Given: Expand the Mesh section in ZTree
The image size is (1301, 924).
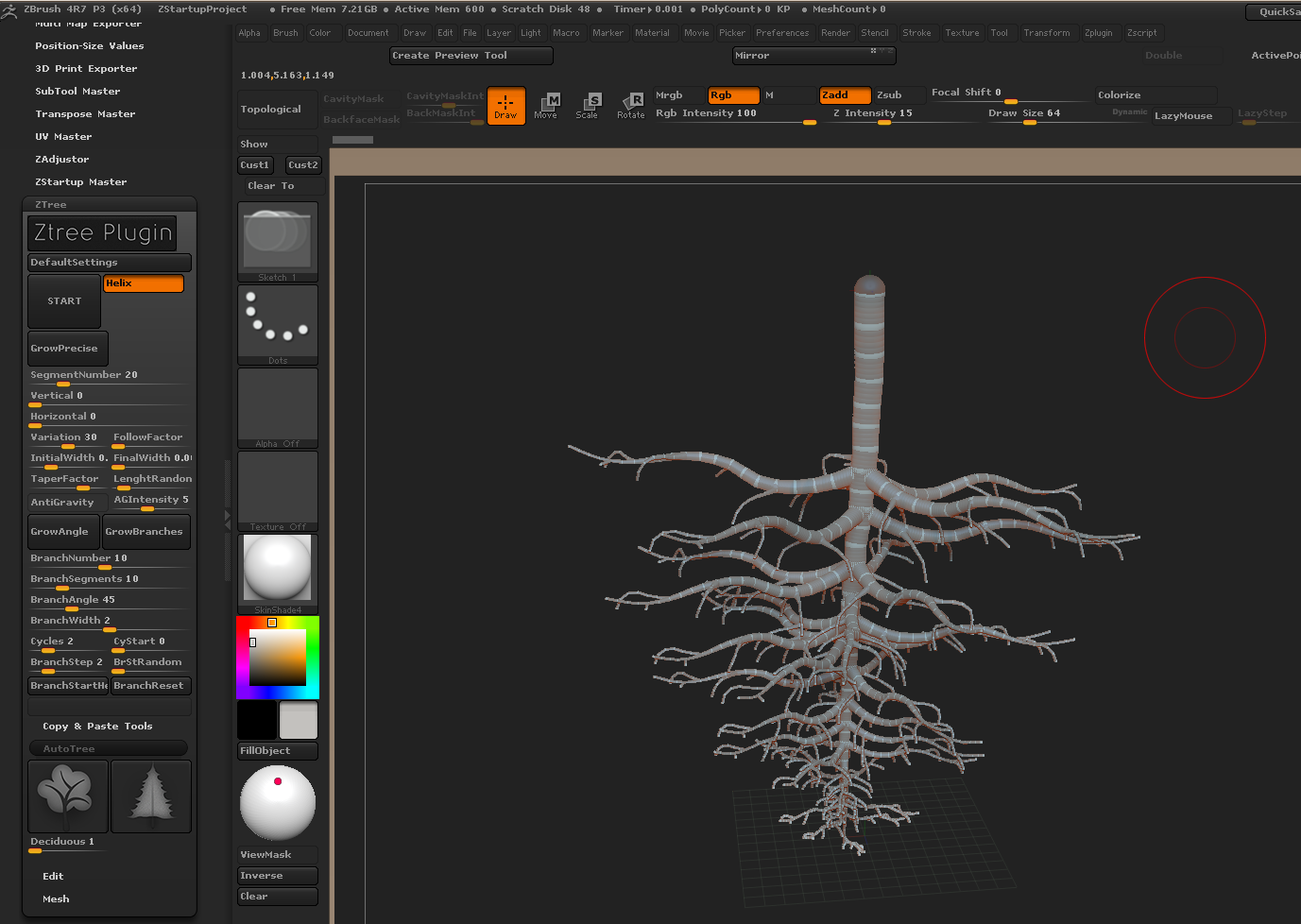Looking at the screenshot, I should pos(56,898).
